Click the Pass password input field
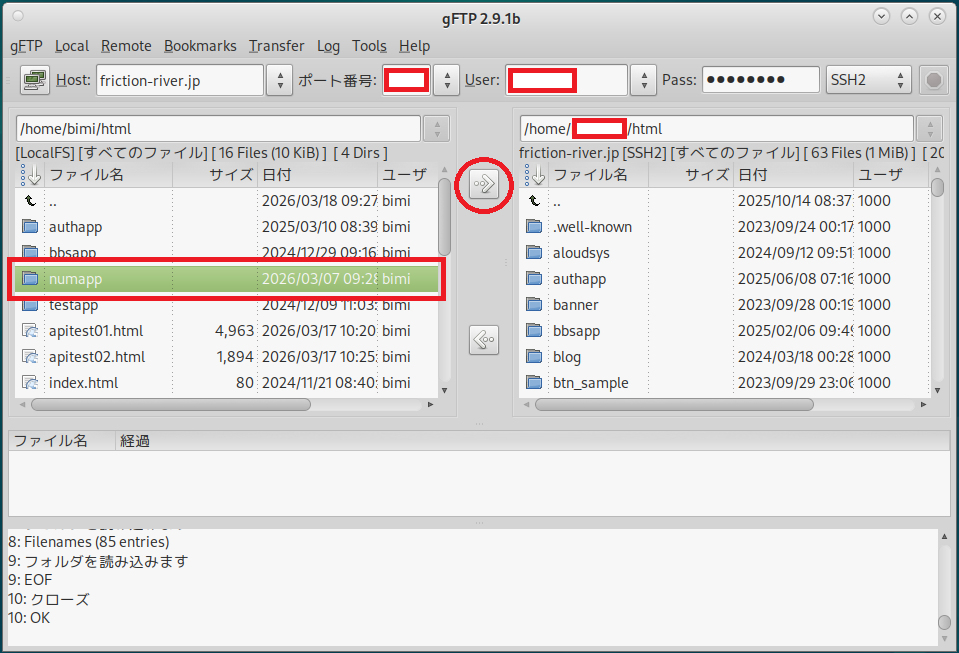Screen dimensions: 959x653 pos(760,80)
